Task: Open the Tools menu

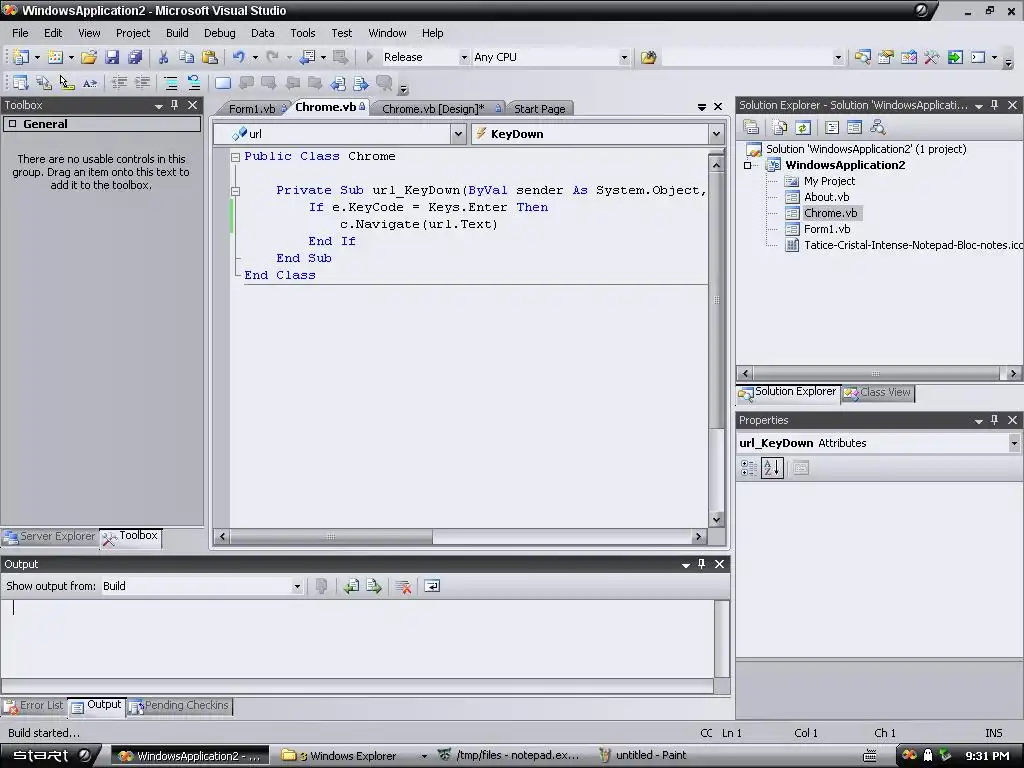Action: tap(302, 33)
